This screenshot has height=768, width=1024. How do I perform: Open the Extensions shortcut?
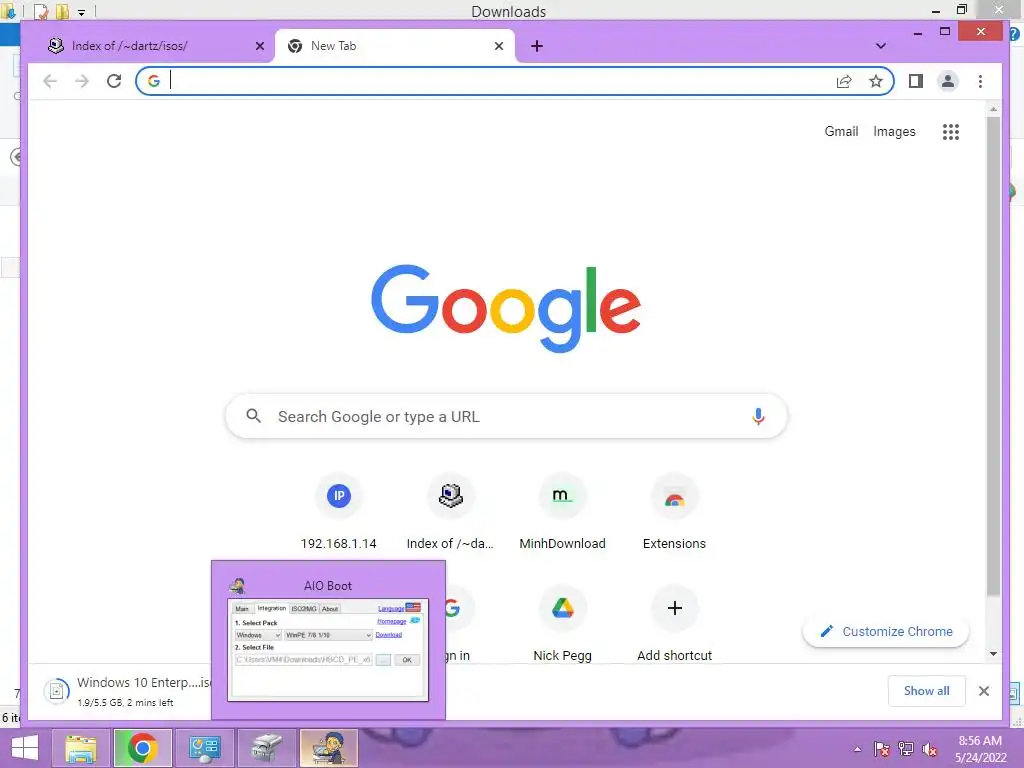pyautogui.click(x=674, y=513)
